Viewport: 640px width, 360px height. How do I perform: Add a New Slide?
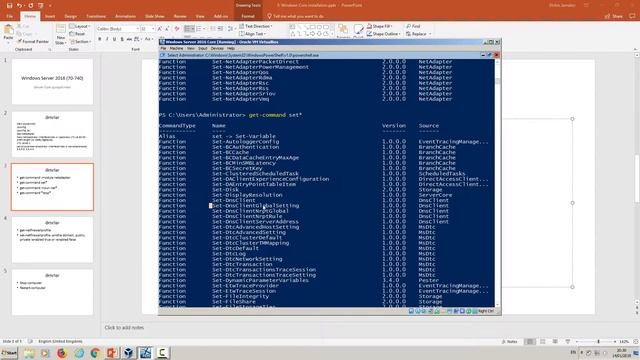click(60, 34)
